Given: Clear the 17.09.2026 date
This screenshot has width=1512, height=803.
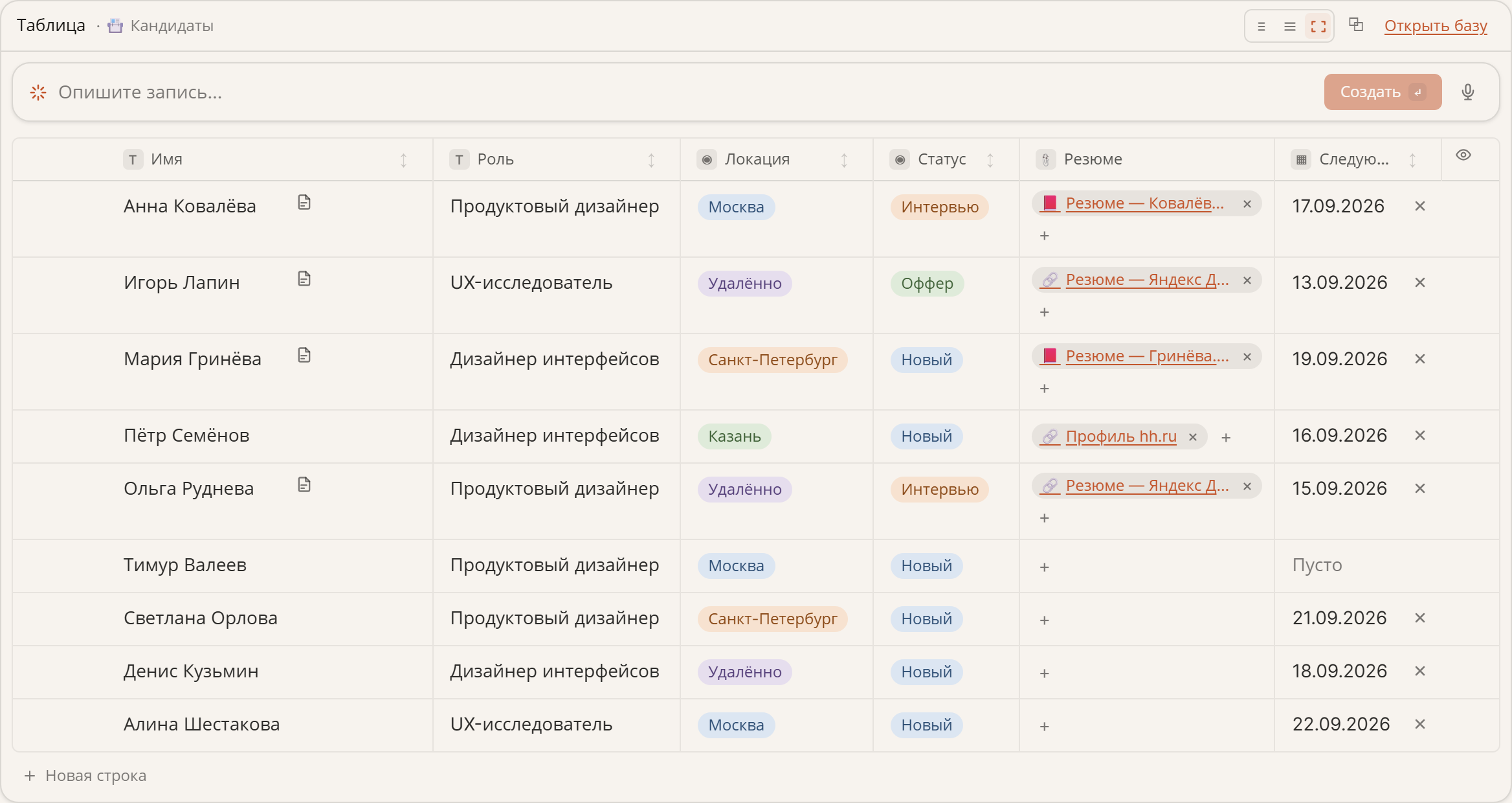Looking at the screenshot, I should click(x=1420, y=206).
